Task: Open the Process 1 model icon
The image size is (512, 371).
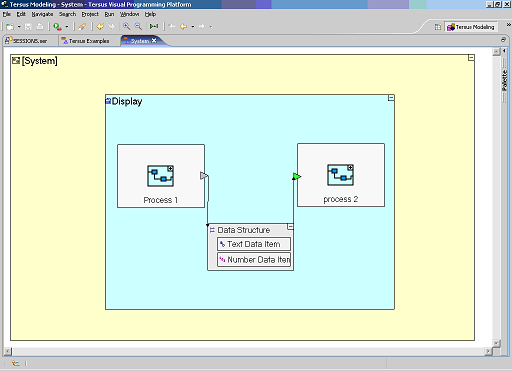Action: [160, 176]
